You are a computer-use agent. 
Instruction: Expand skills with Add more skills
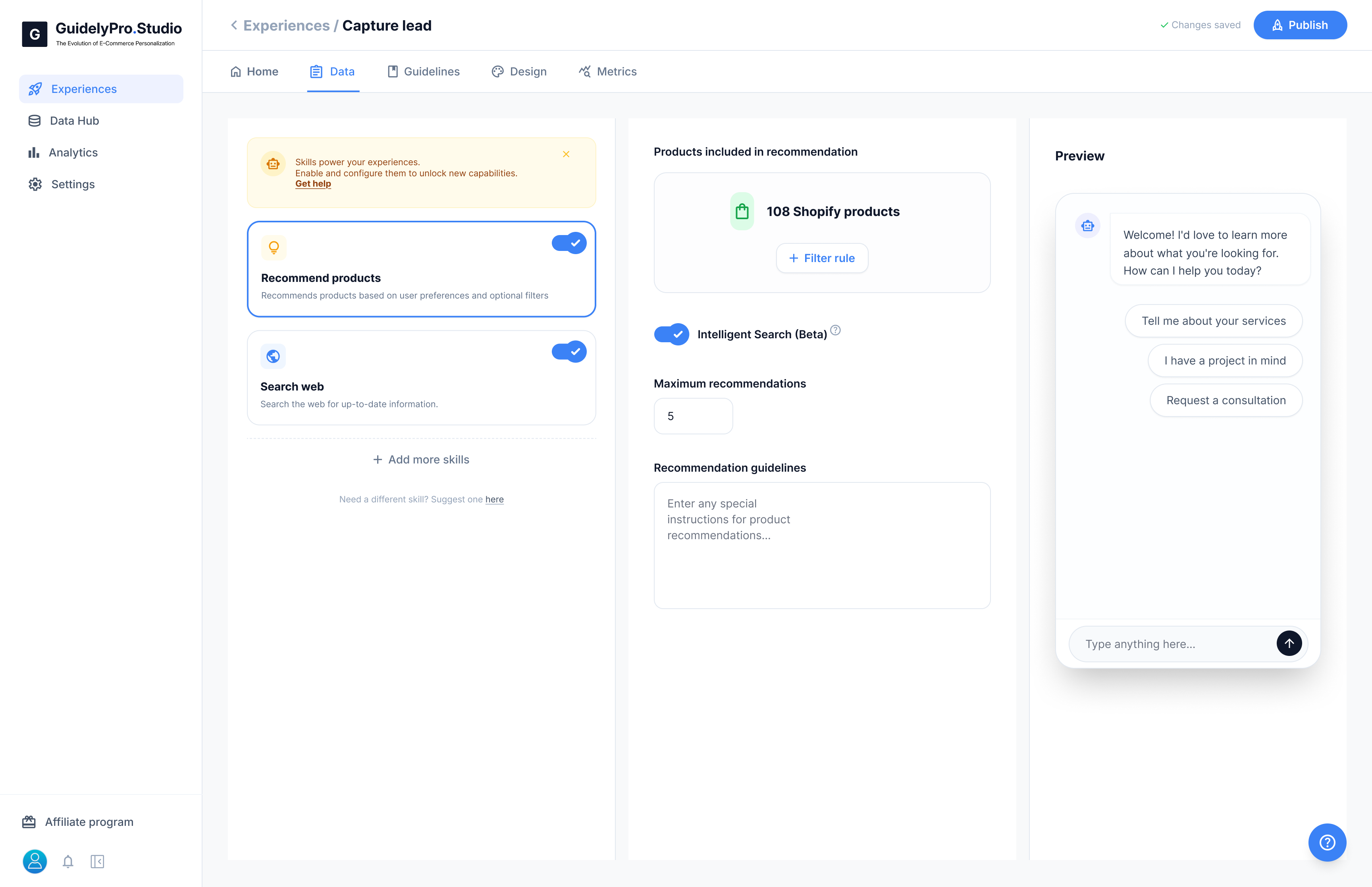pos(421,459)
